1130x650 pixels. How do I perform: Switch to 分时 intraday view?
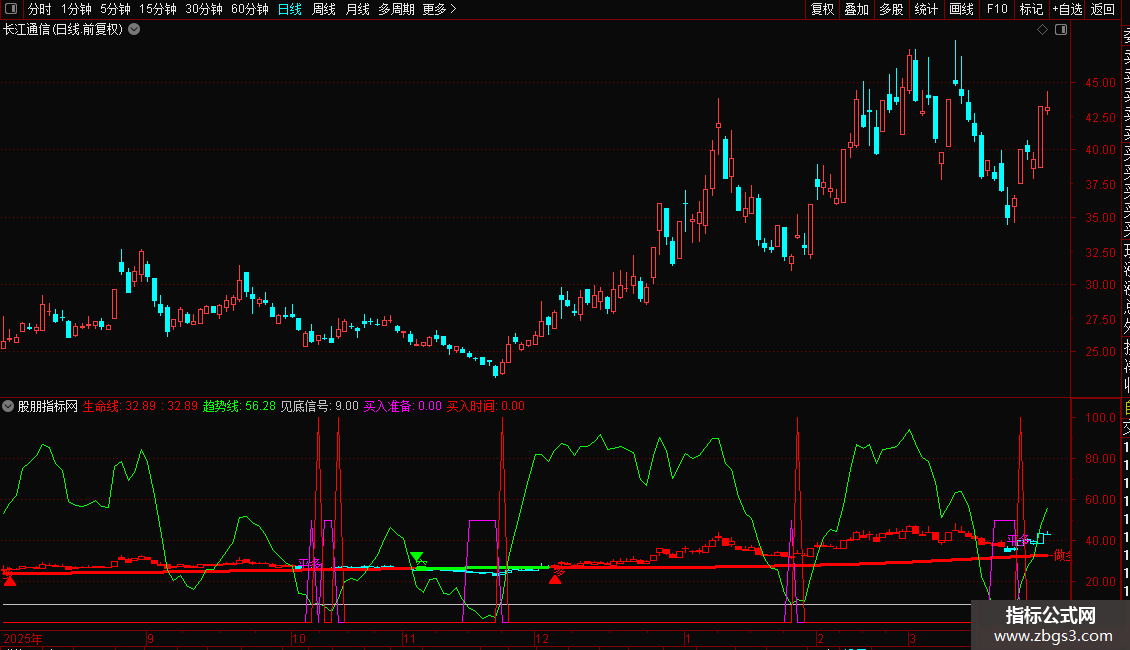click(x=40, y=9)
